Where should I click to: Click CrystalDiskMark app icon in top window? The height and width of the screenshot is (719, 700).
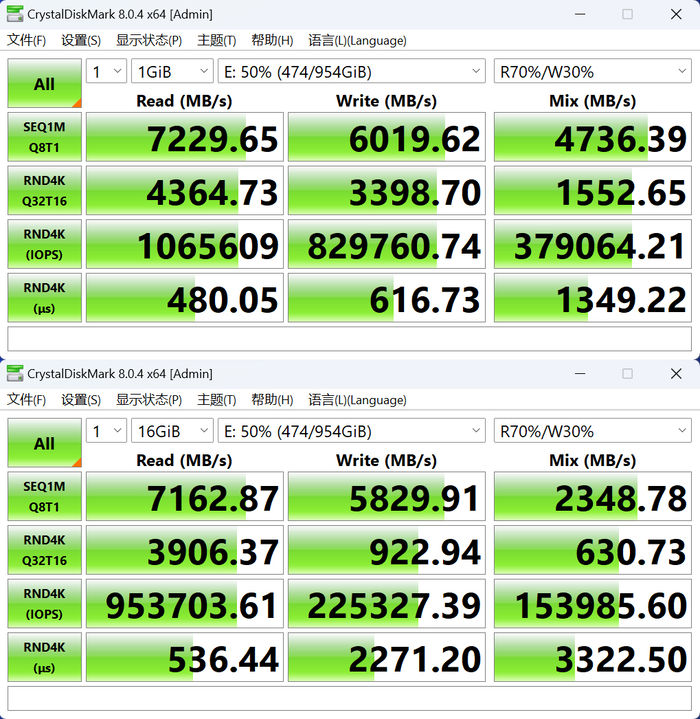(x=15, y=14)
